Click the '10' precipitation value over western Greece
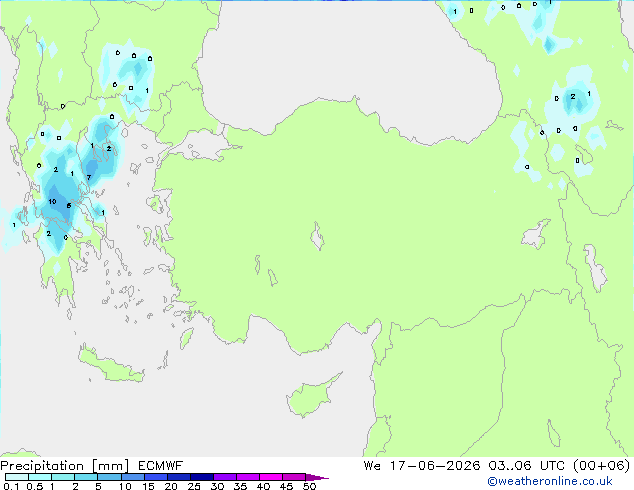This screenshot has width=634, height=490. (52, 201)
